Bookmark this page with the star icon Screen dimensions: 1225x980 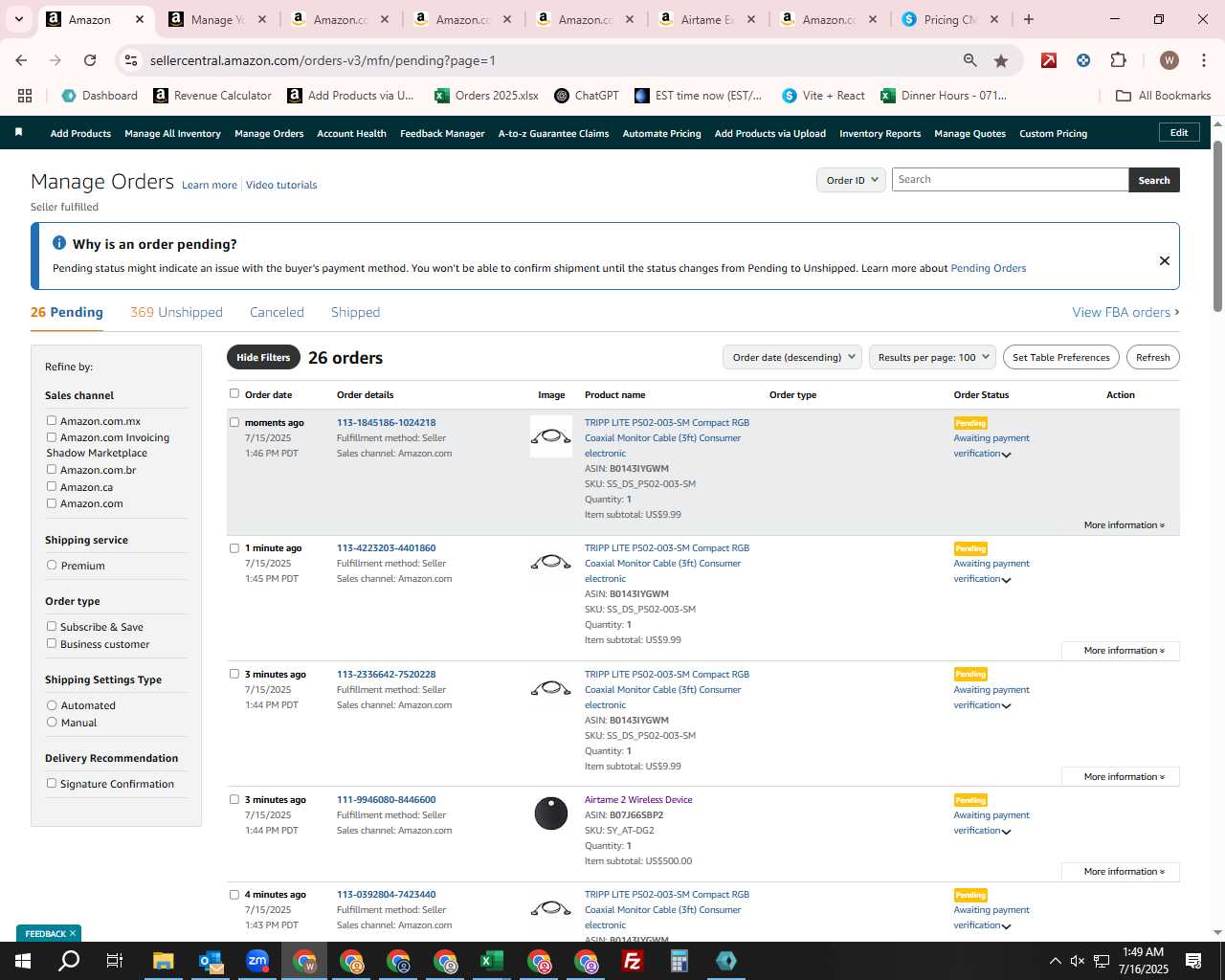click(x=1001, y=60)
